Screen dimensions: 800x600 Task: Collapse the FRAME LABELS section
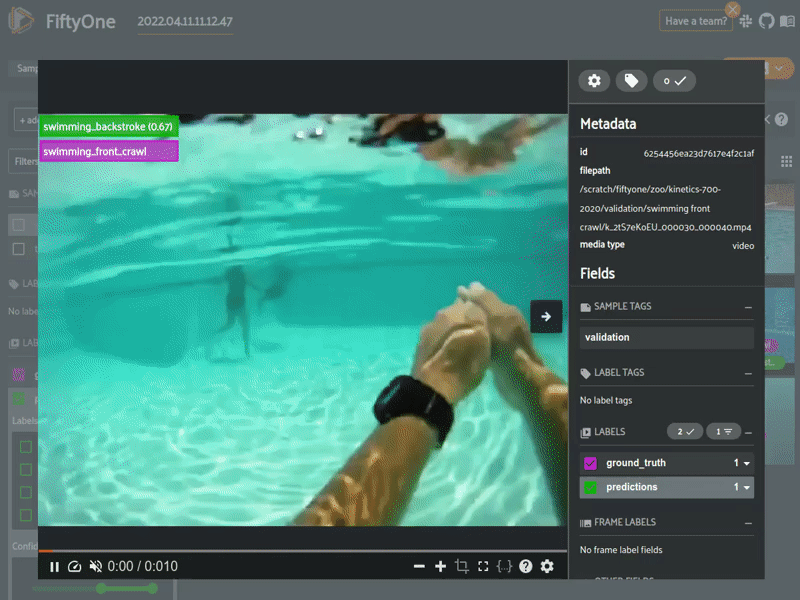point(748,523)
